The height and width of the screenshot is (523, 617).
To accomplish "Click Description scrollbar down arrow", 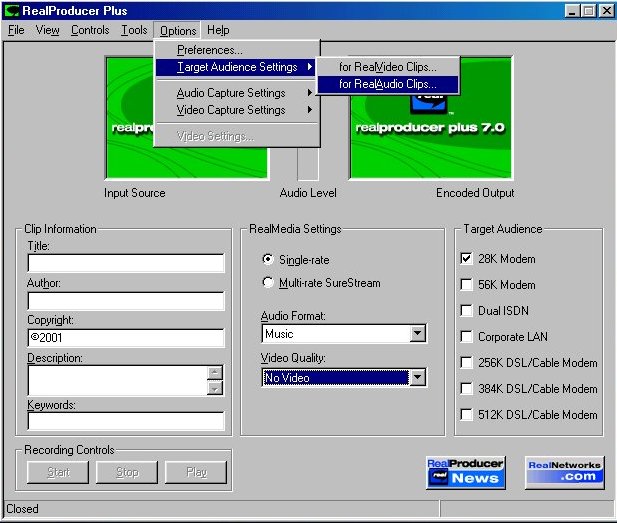I will click(215, 388).
